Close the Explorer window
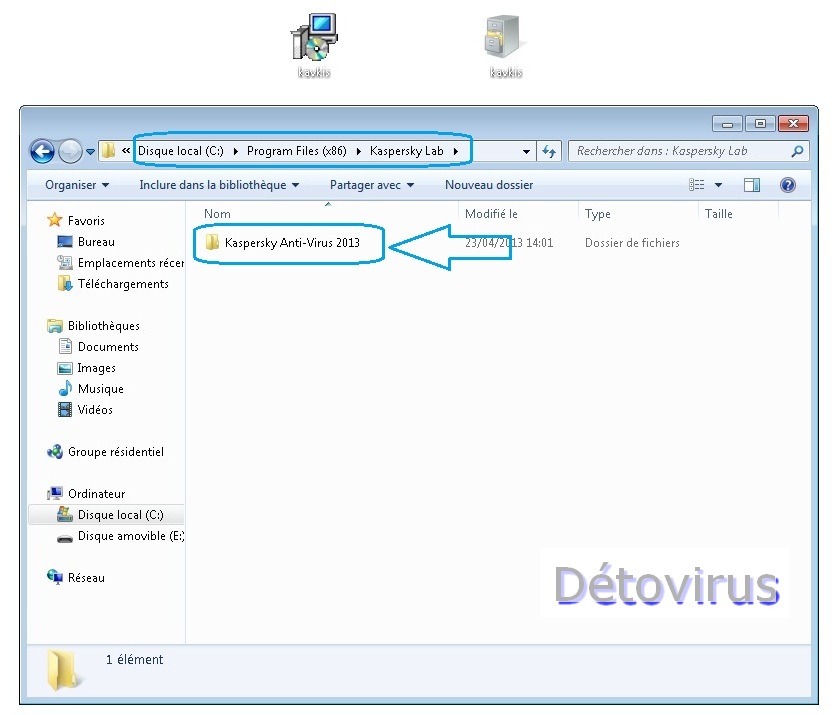 (x=793, y=124)
